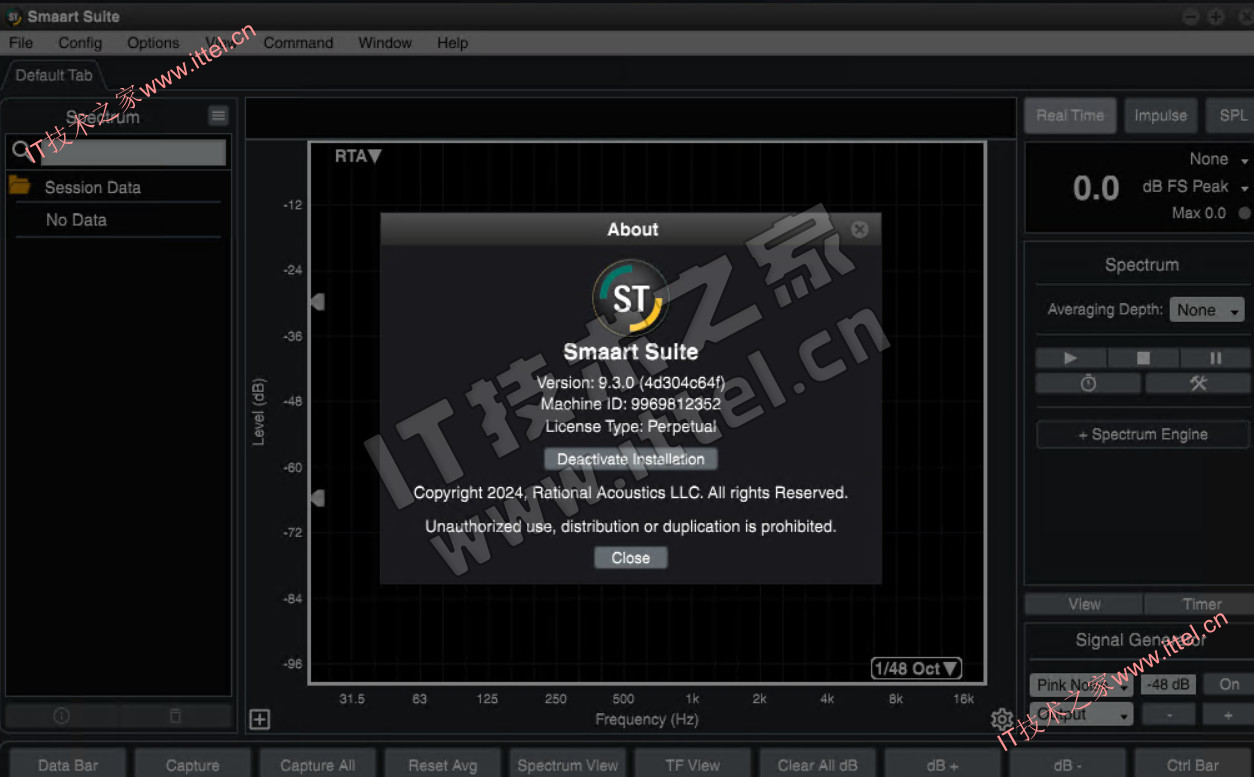Expand the RTA graph type dropdown
This screenshot has height=777, width=1254.
358,156
